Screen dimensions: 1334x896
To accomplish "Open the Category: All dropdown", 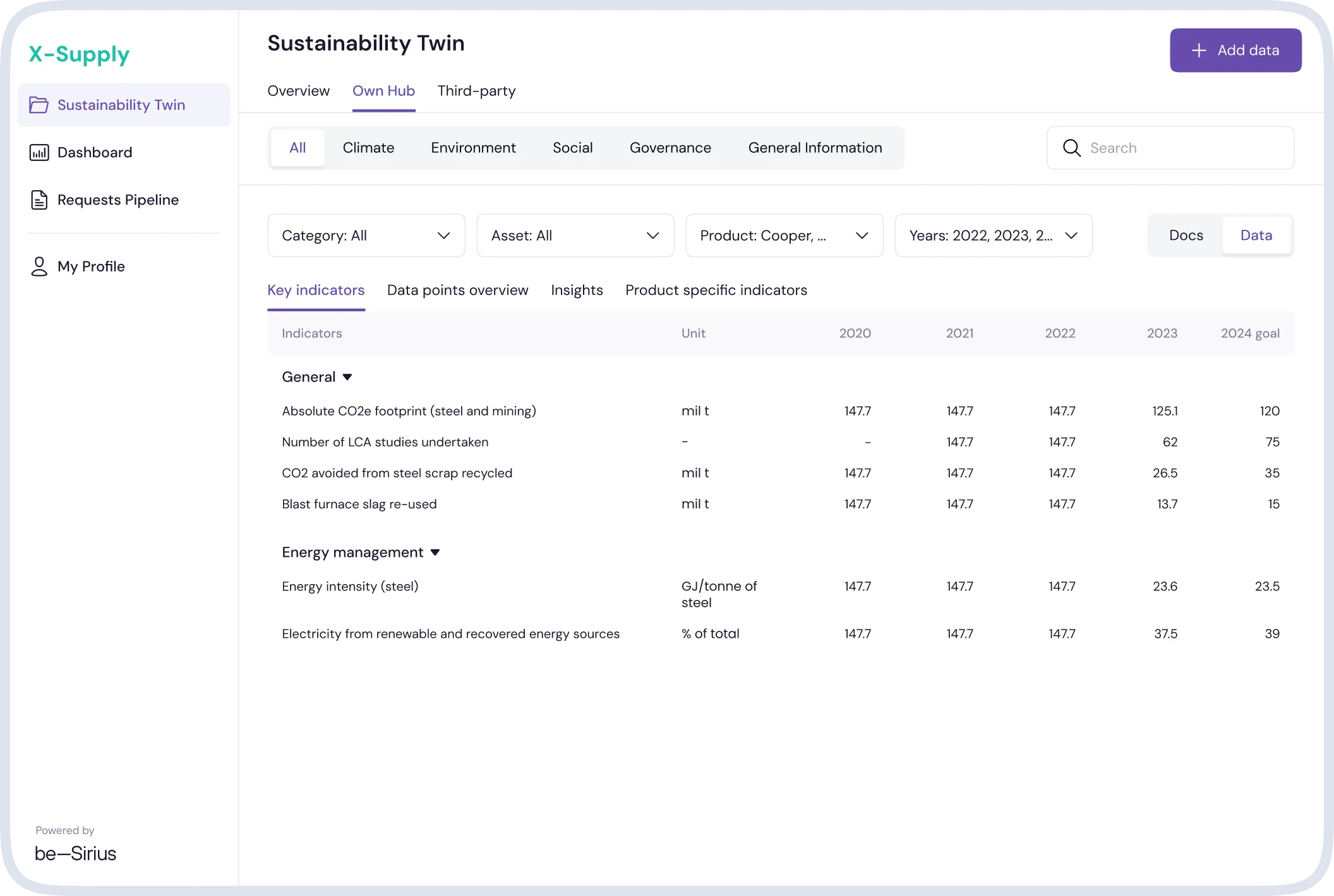I will 366,236.
